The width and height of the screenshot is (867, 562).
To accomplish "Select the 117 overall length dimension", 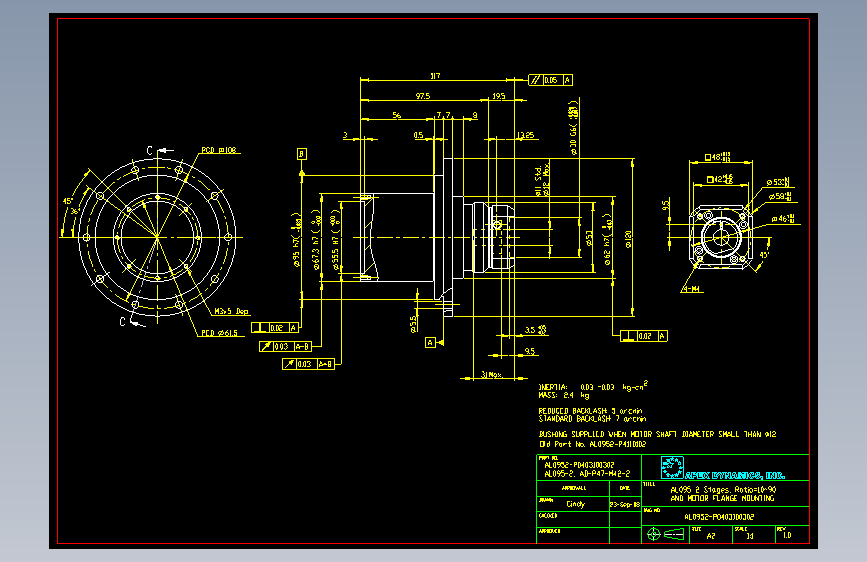I will click(435, 76).
